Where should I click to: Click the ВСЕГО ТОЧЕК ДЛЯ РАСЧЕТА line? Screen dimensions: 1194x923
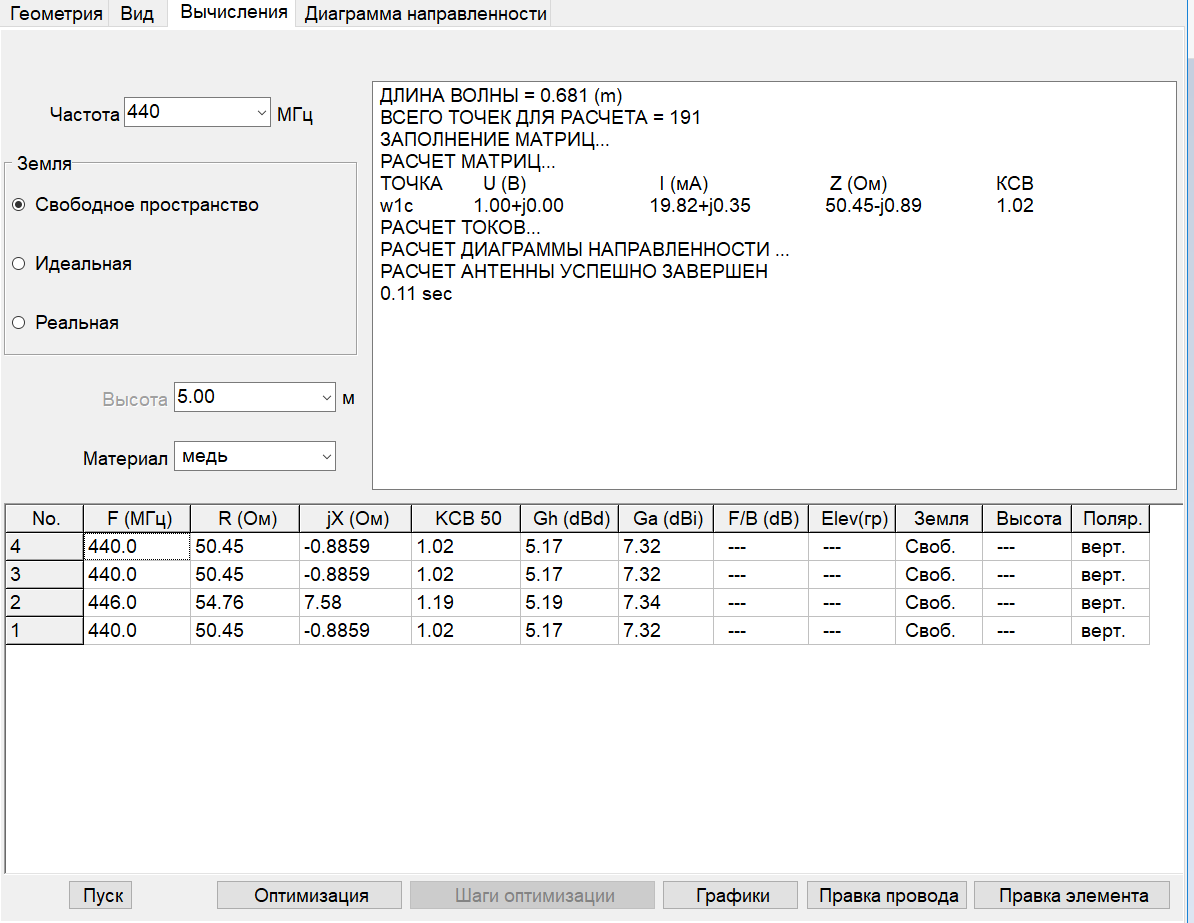click(540, 118)
